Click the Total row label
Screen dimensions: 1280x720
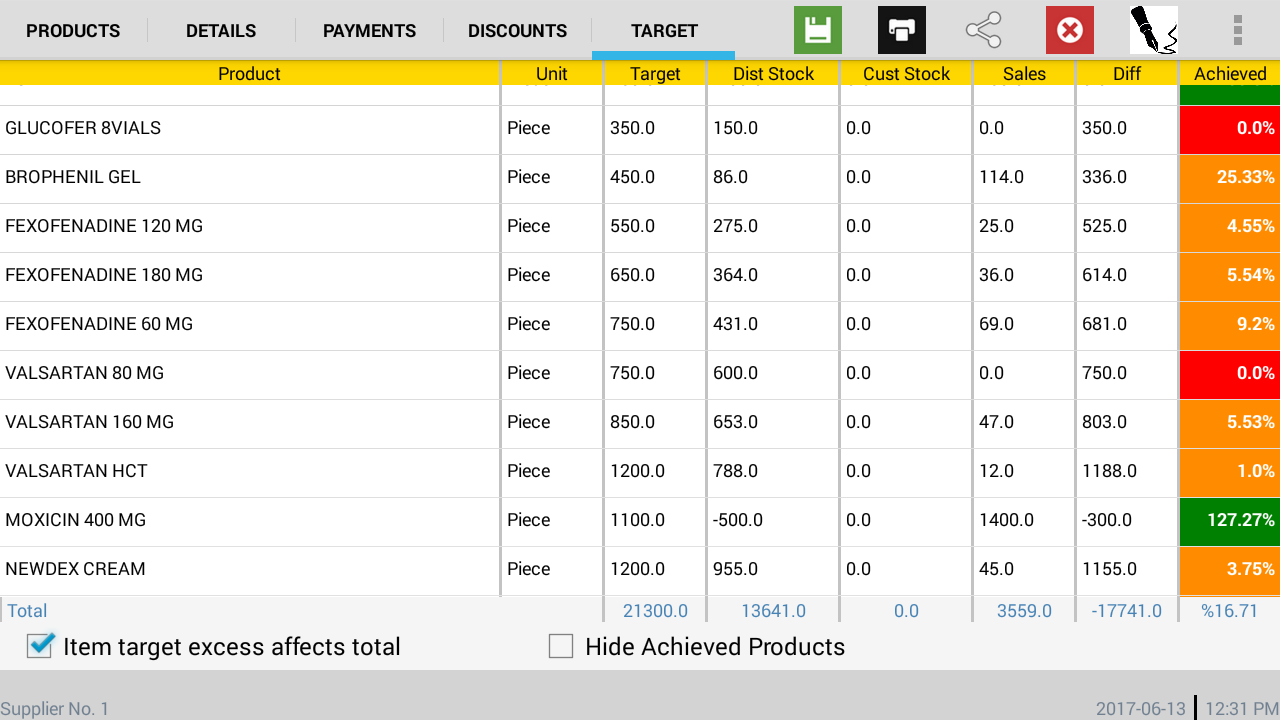click(x=27, y=611)
